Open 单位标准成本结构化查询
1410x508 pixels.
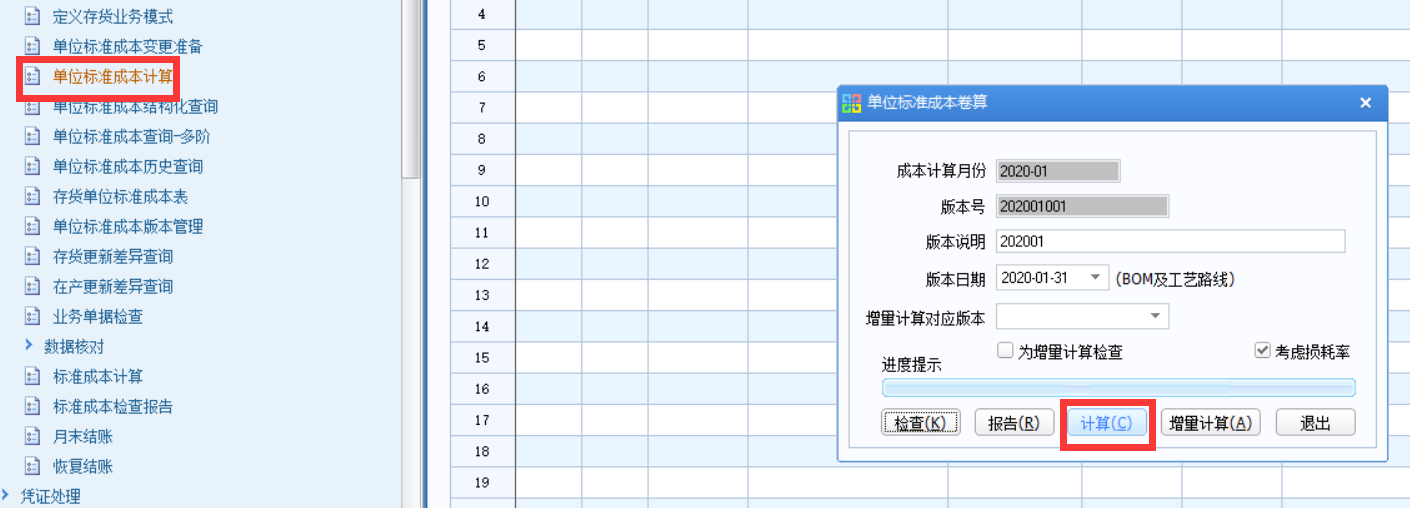pos(135,107)
